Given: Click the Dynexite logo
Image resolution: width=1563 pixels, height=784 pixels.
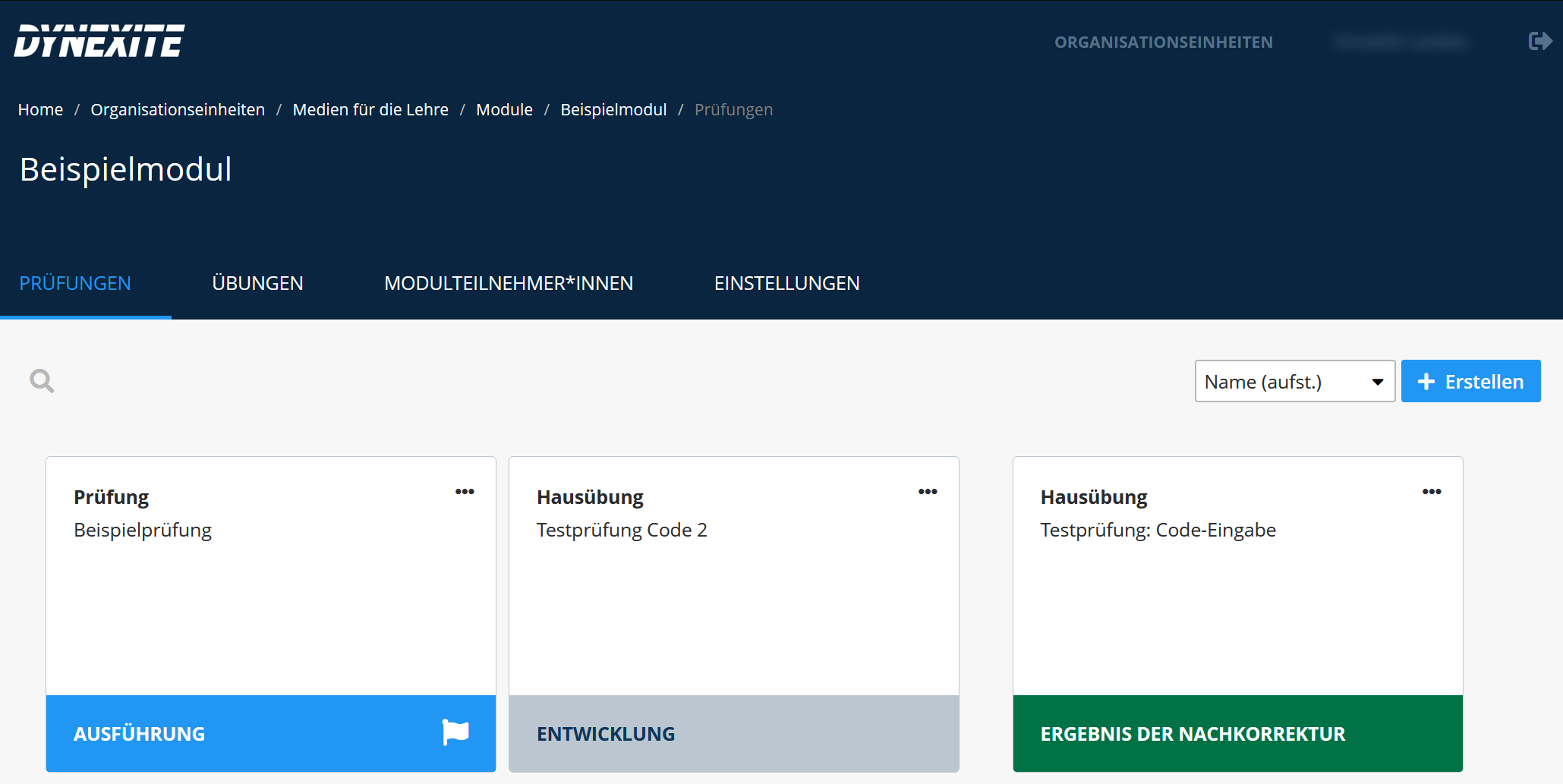Looking at the screenshot, I should pyautogui.click(x=99, y=41).
